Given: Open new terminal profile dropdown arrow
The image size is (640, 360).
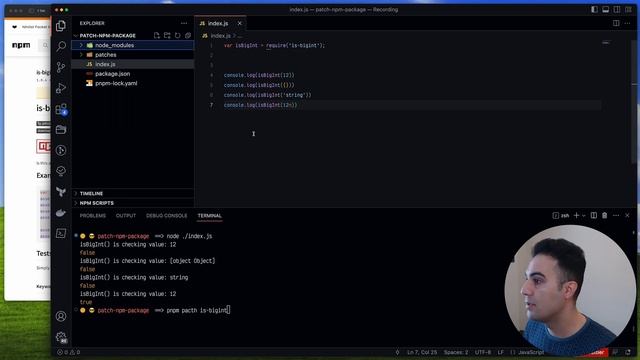Looking at the screenshot, I should point(584,216).
